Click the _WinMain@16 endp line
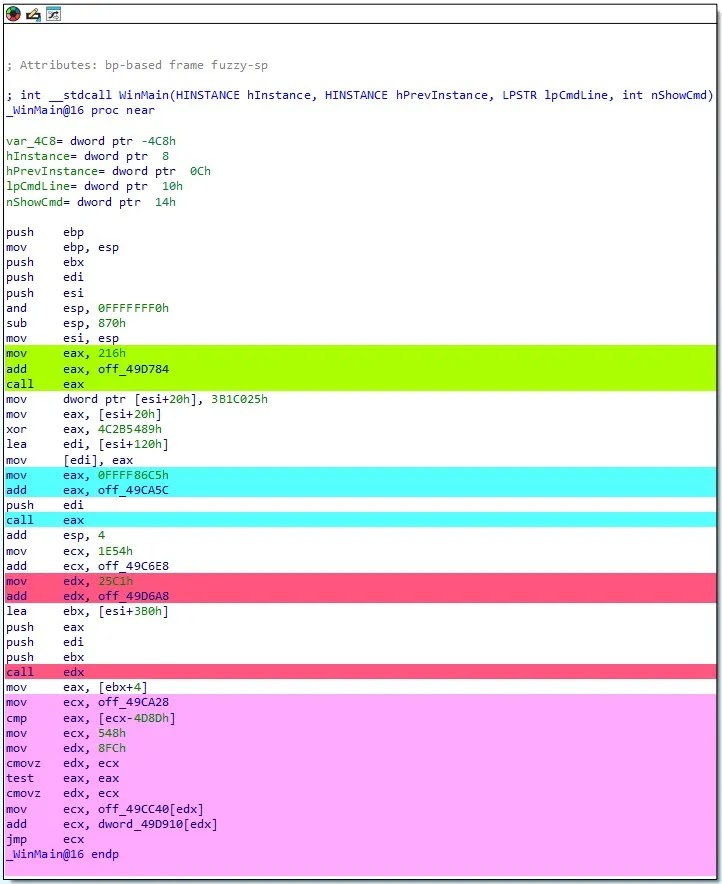The width and height of the screenshot is (722, 884). click(62, 854)
